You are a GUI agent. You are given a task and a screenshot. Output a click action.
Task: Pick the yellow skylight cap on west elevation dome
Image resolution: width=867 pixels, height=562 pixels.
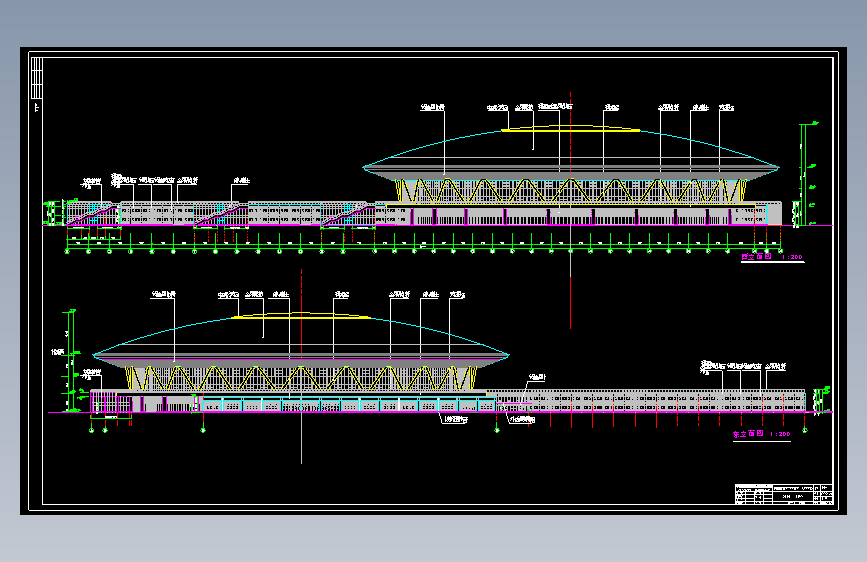[x=570, y=129]
